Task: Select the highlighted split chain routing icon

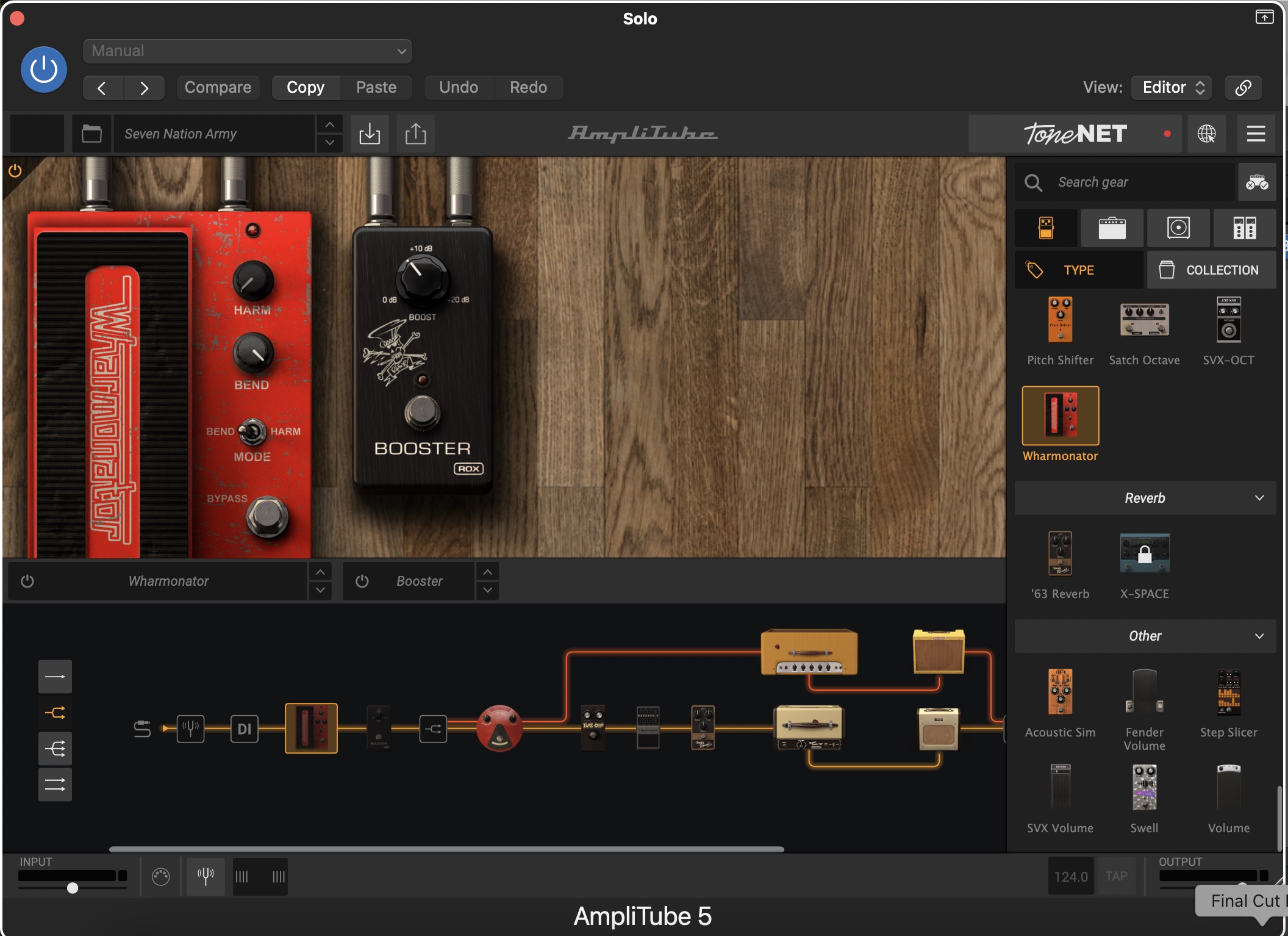Action: click(55, 712)
